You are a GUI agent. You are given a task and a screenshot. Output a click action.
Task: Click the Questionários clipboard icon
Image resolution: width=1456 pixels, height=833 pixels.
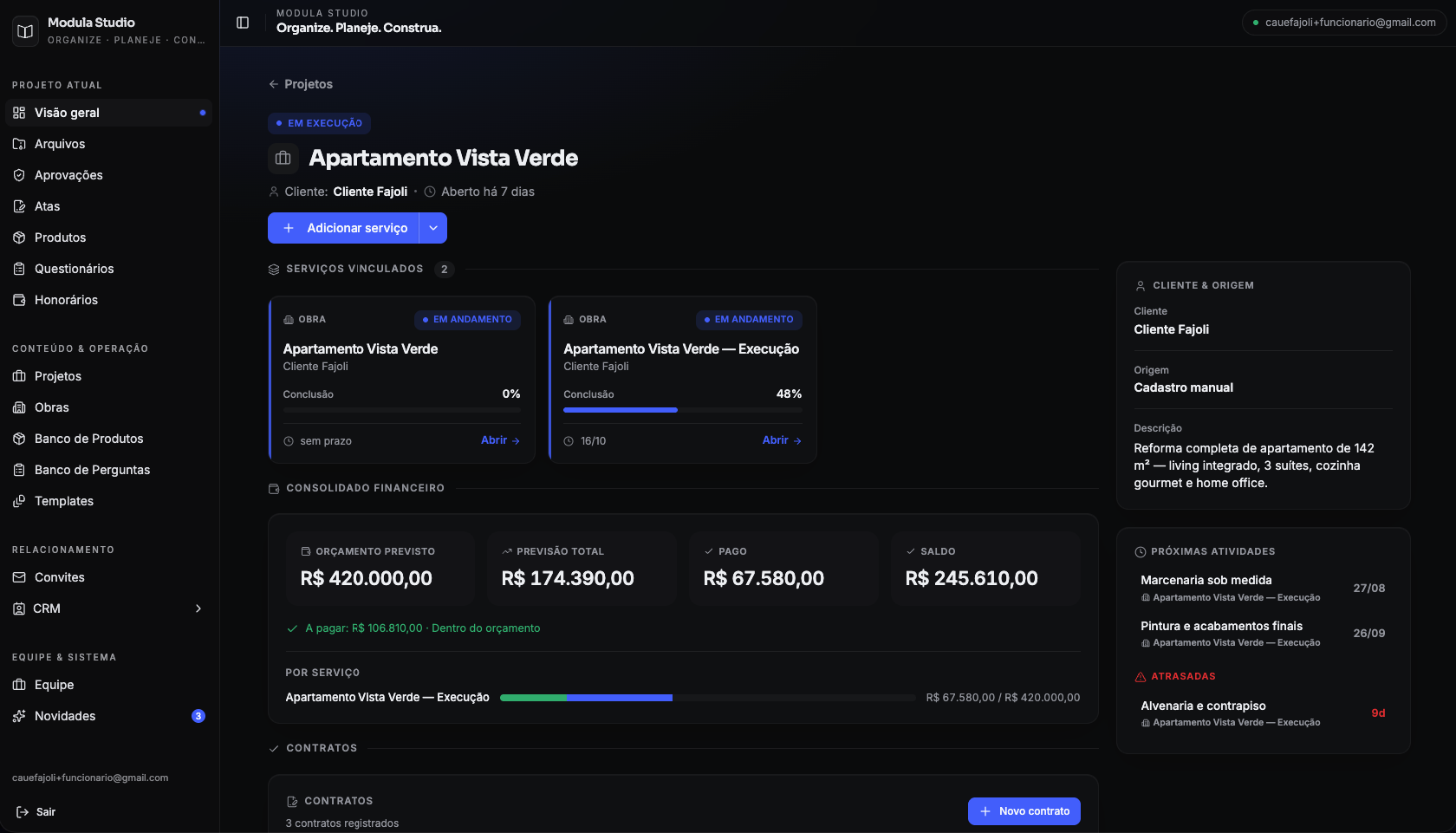[x=19, y=269]
